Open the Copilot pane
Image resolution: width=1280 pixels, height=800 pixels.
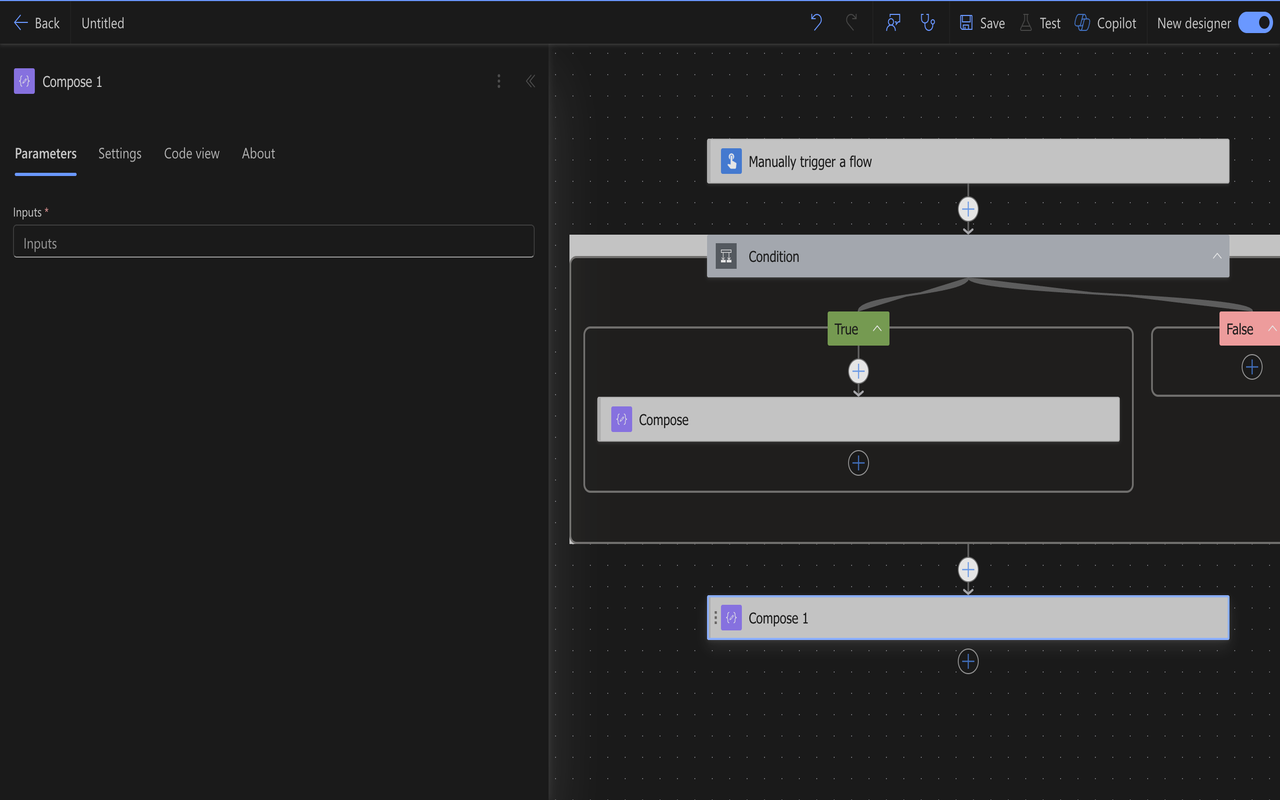coord(1105,23)
